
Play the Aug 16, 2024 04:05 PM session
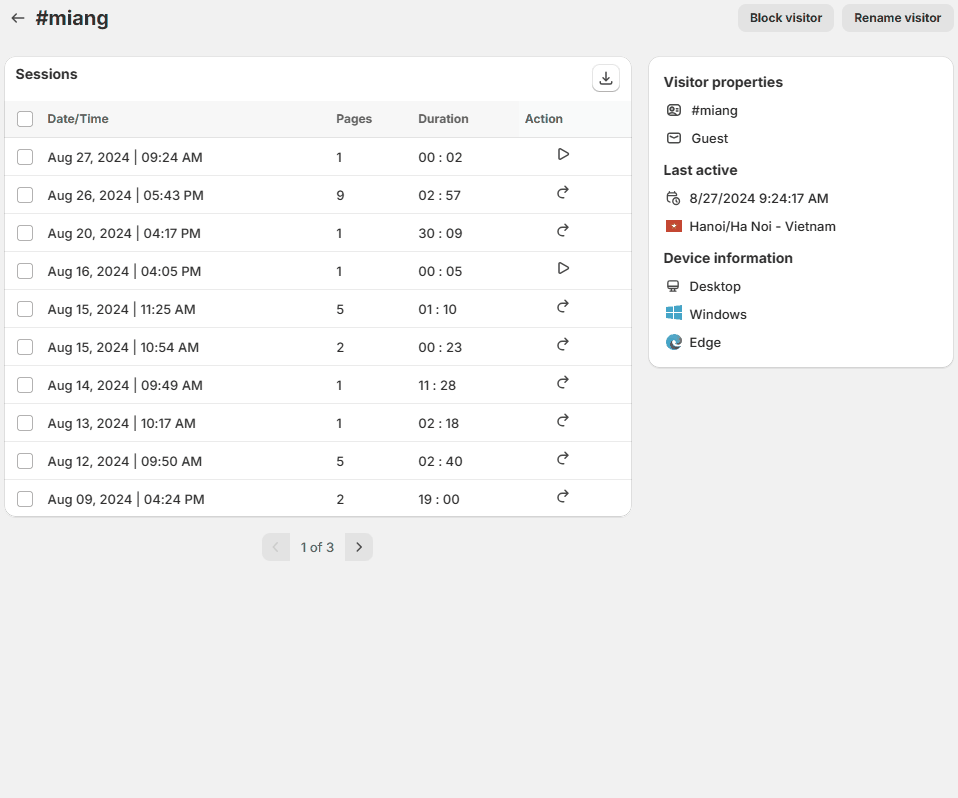click(x=563, y=268)
